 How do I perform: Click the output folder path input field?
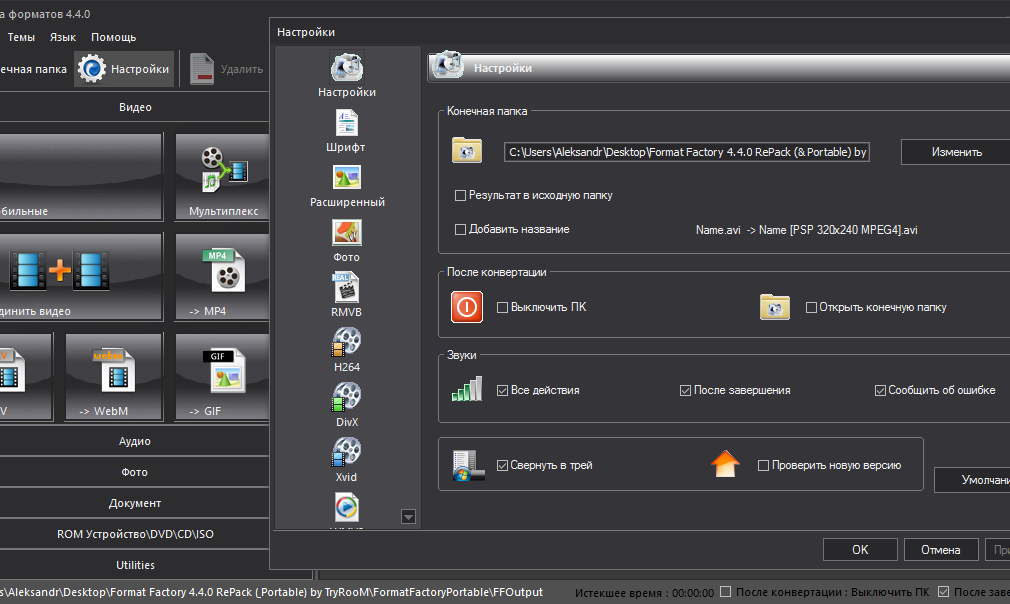pyautogui.click(x=687, y=152)
